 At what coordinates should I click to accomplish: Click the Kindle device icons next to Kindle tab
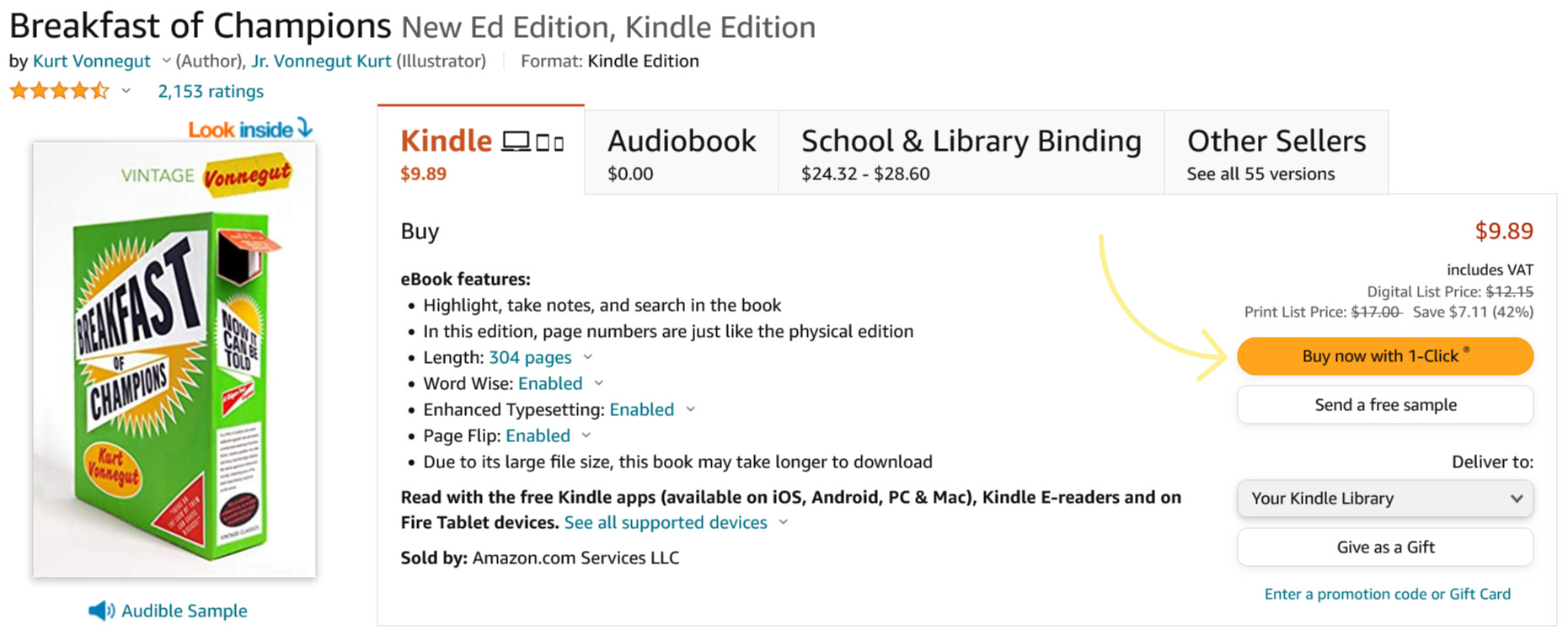tap(532, 141)
